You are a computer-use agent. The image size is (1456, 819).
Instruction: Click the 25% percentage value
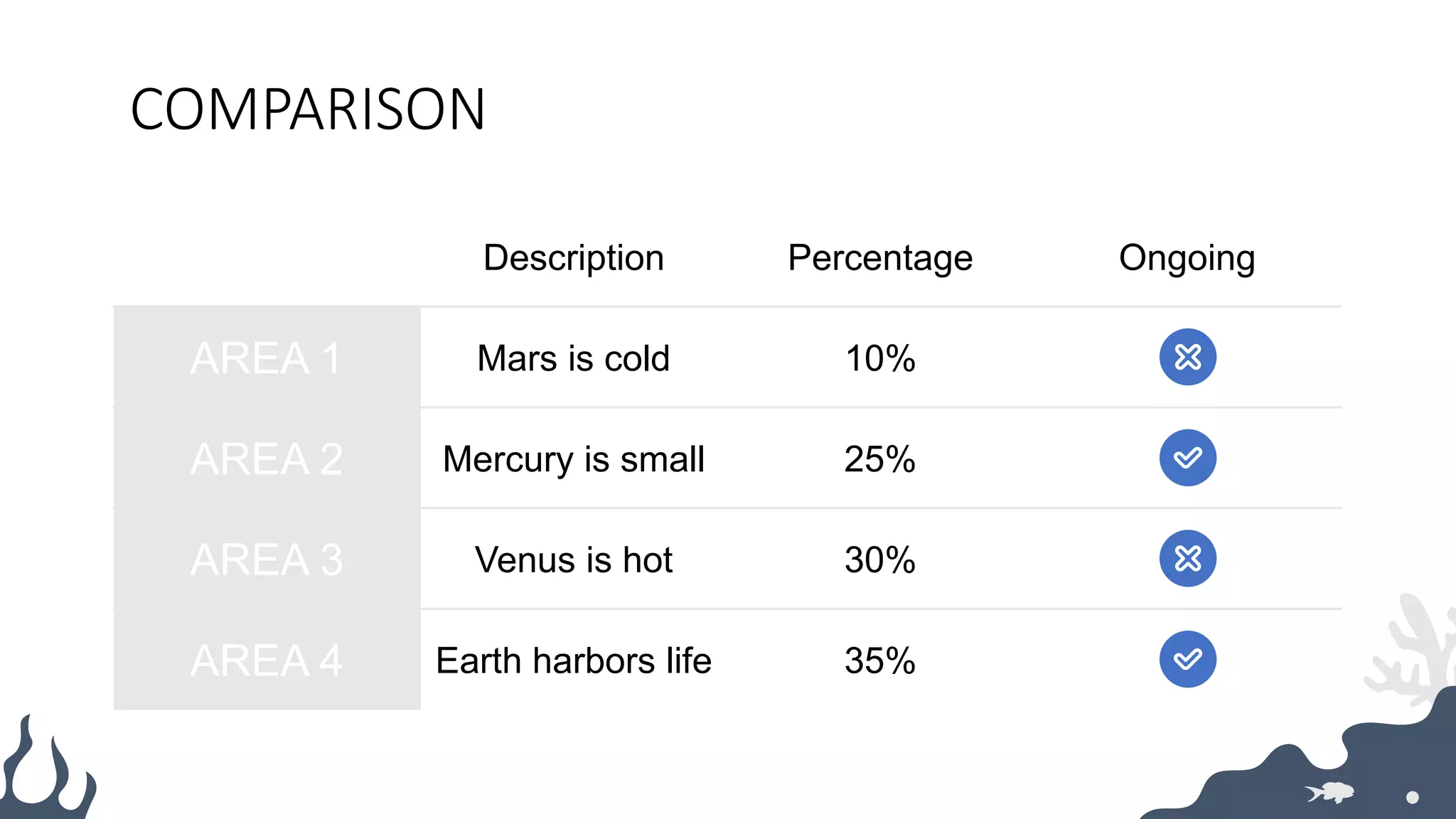click(x=879, y=459)
